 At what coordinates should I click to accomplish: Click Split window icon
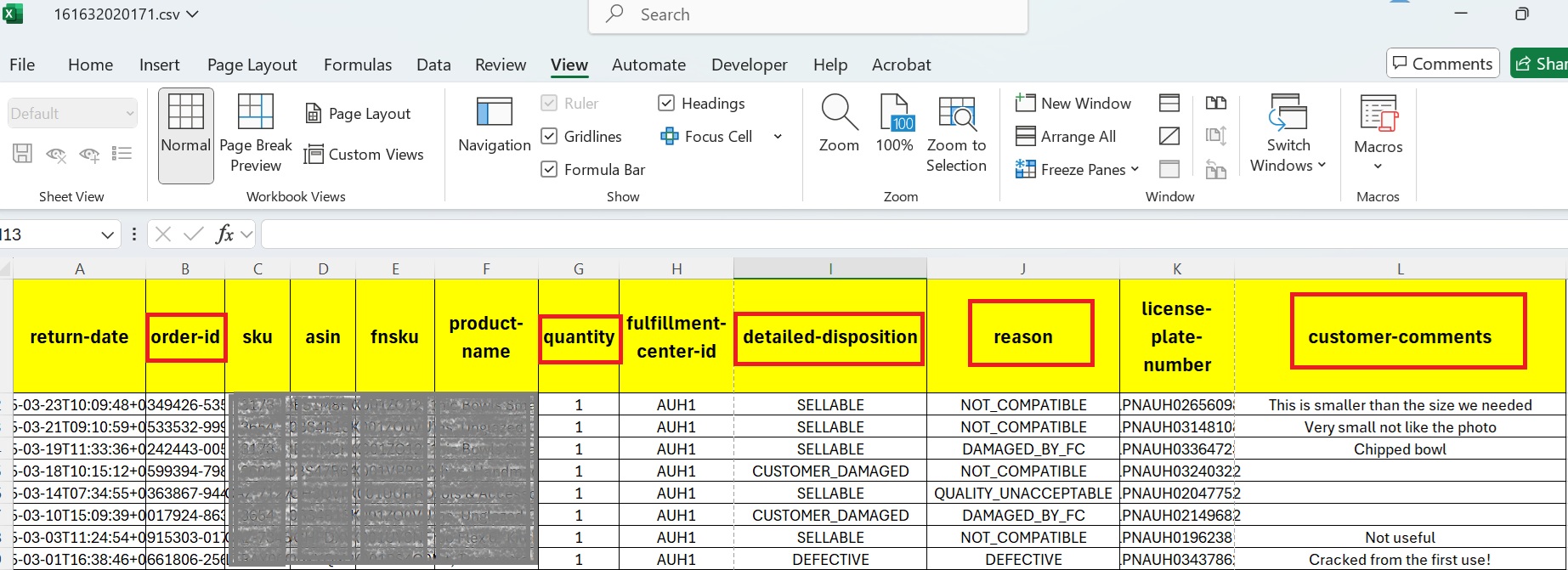tap(1169, 103)
